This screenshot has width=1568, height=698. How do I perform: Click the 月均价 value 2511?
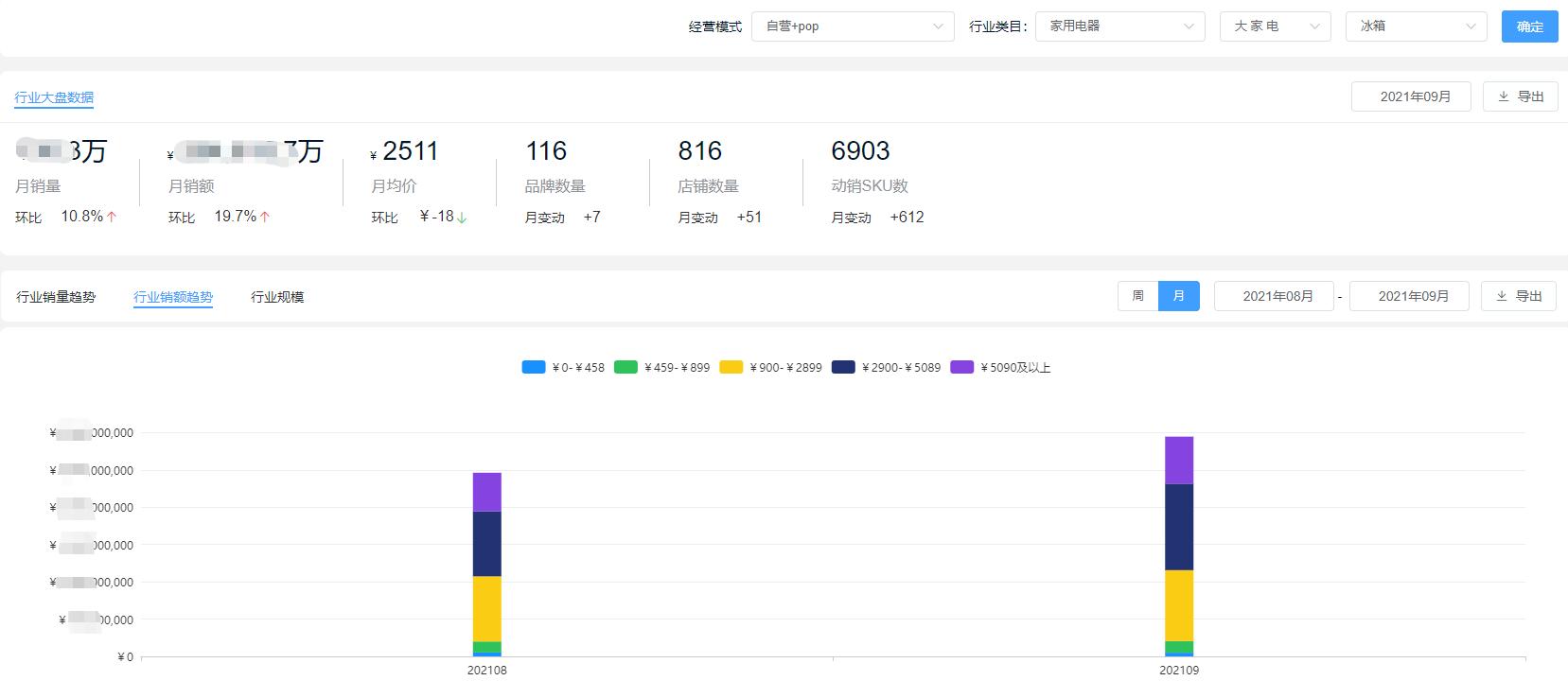click(411, 151)
